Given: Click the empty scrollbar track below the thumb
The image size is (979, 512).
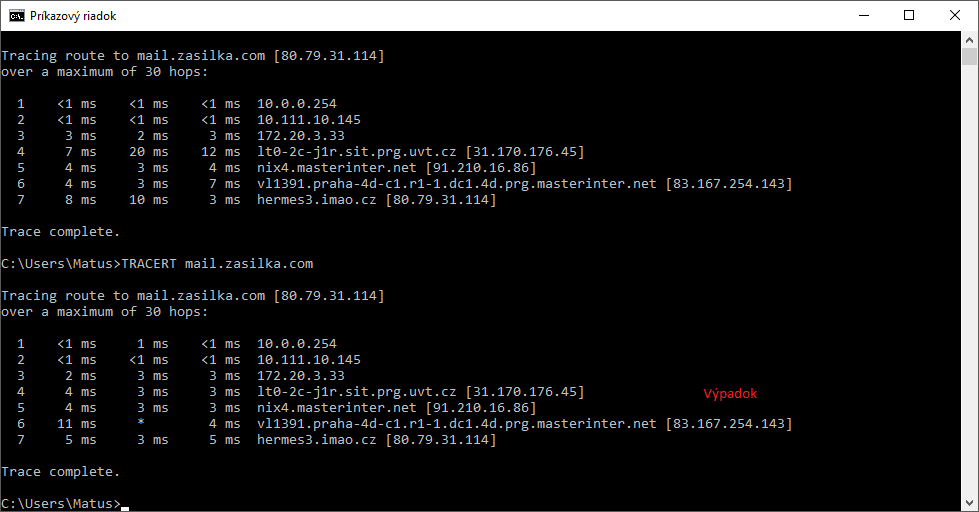Looking at the screenshot, I should (969, 300).
